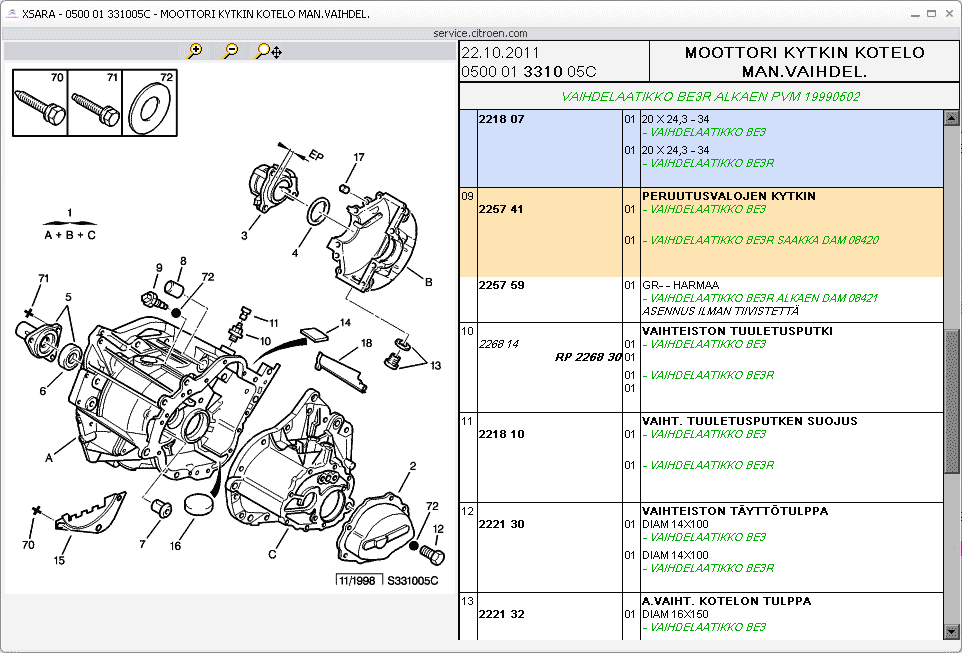Select part number 2218 10 row
The width and height of the screenshot is (962, 653).
pyautogui.click(x=501, y=434)
